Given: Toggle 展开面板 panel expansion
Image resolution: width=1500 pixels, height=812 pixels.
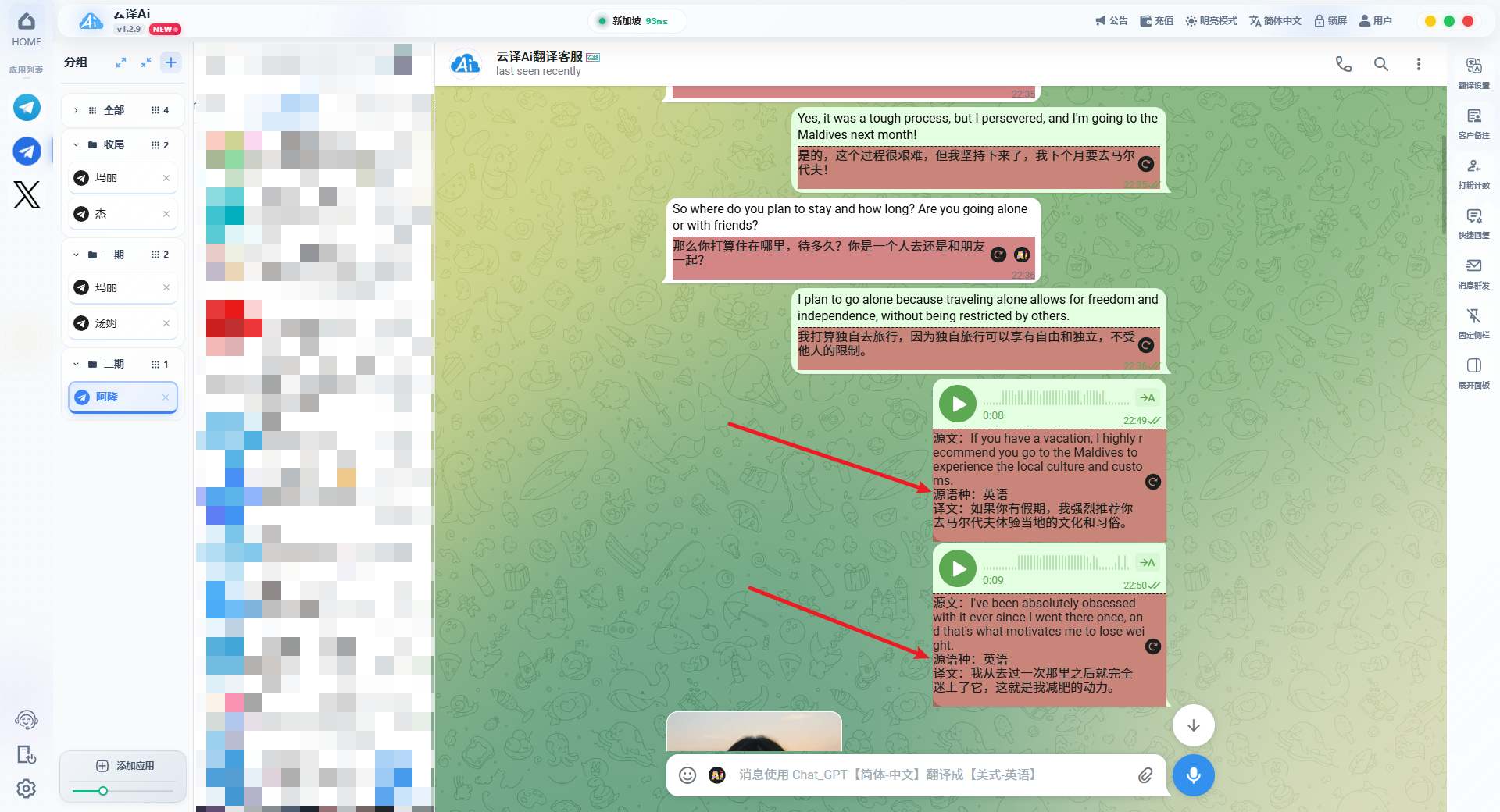Looking at the screenshot, I should point(1473,373).
